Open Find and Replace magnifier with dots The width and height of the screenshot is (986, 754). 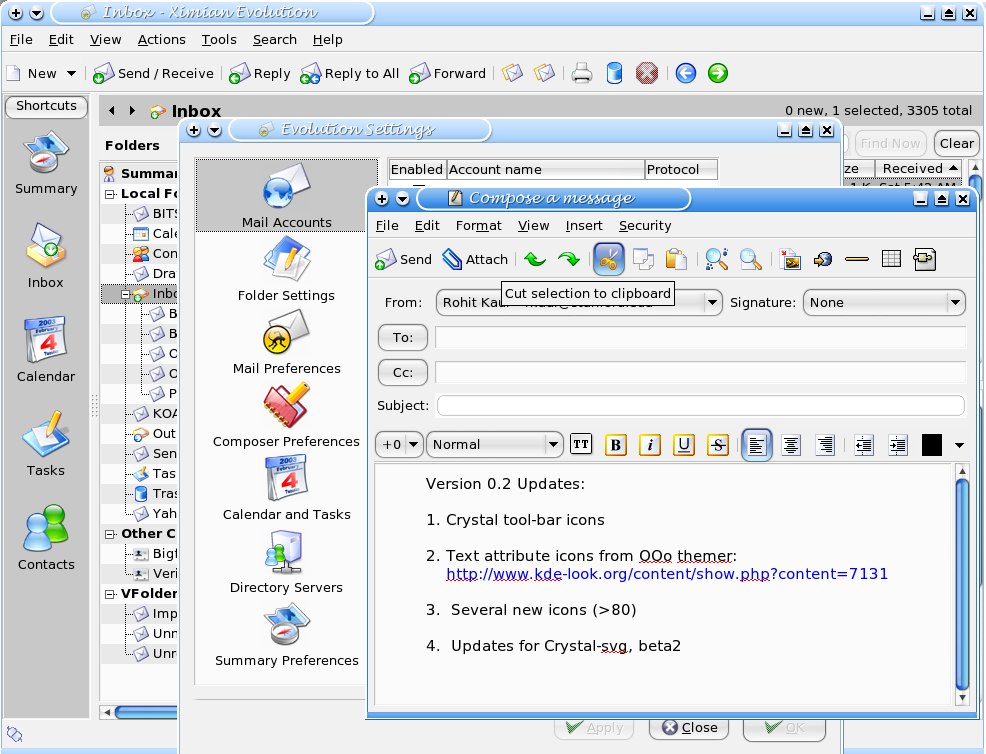(717, 259)
